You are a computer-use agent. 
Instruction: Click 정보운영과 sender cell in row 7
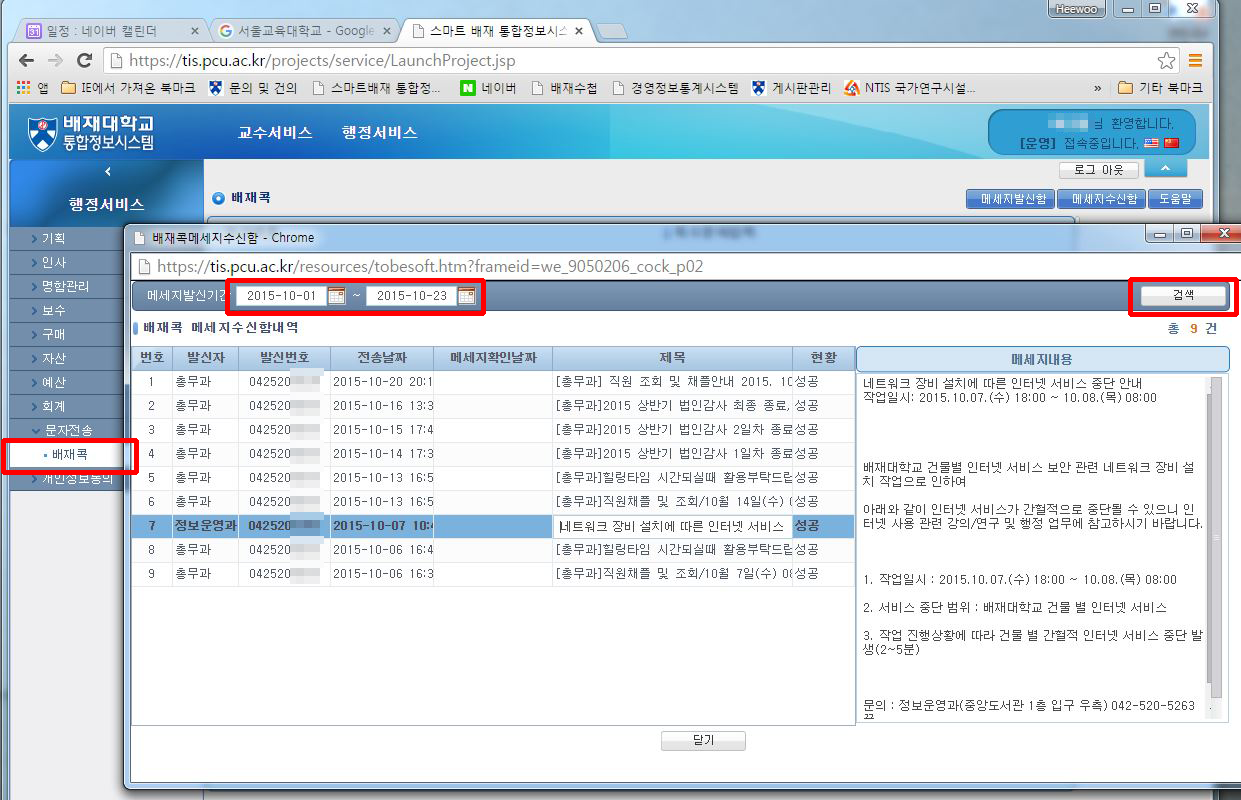click(x=205, y=525)
